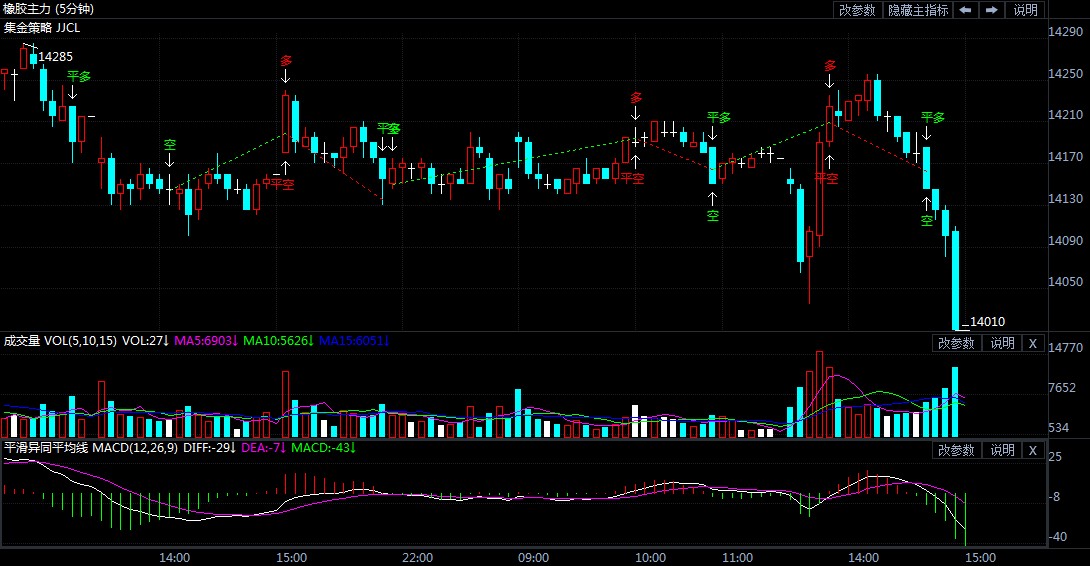Viewport: 1090px width, 566px height.
Task: Click the 14290 price axis label
Action: (1065, 31)
